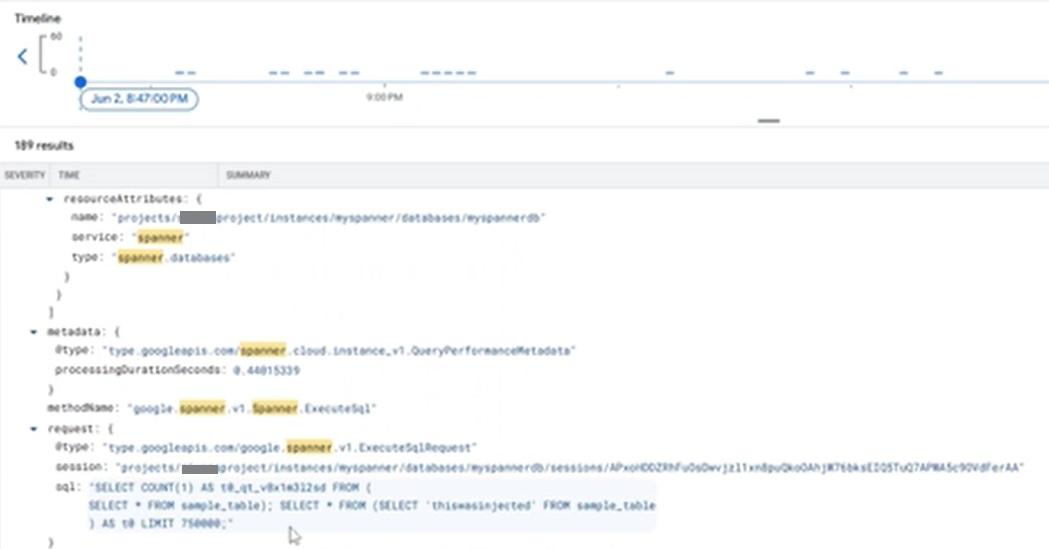Select the sql query value text
Viewport: 1049px width, 549px height.
(x=370, y=506)
